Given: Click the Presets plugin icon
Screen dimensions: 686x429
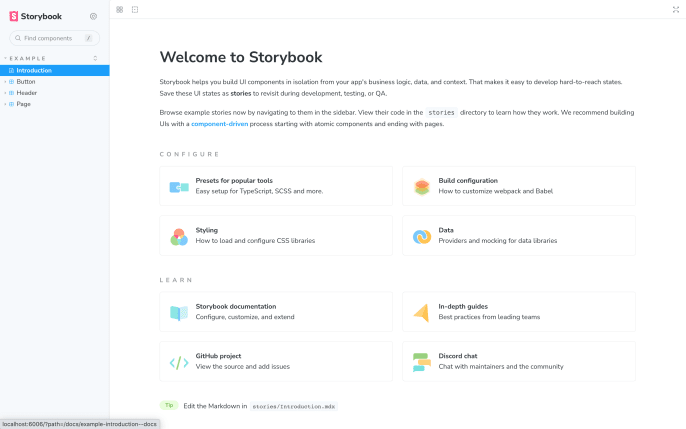Looking at the screenshot, I should tap(179, 187).
